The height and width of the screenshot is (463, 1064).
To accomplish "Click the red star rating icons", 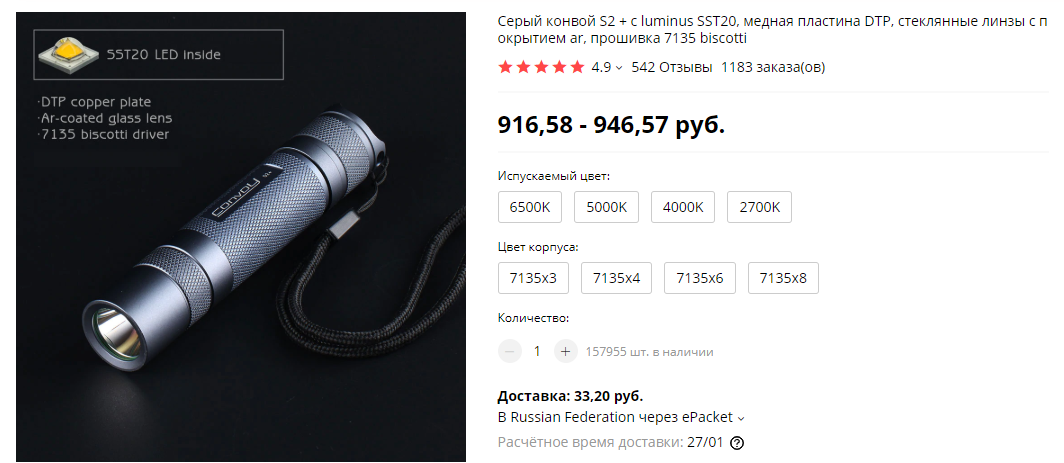I will tap(541, 67).
